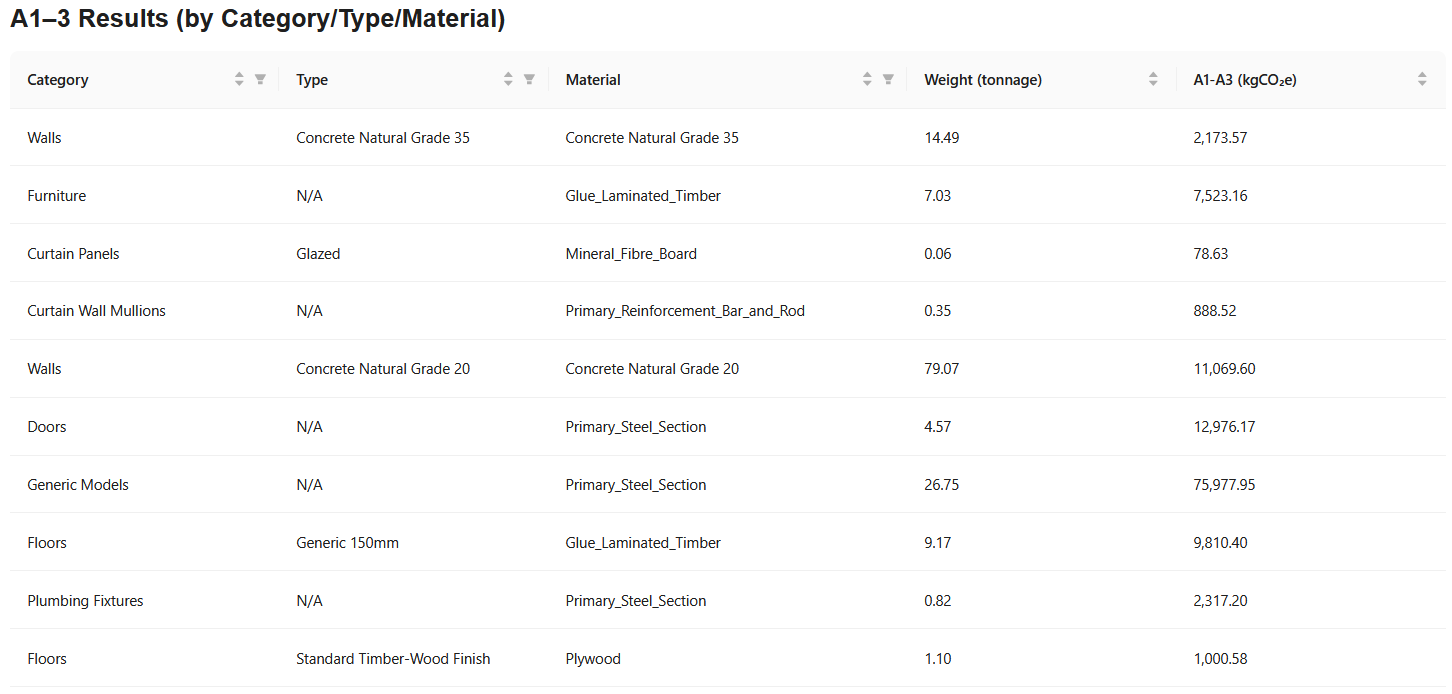1452x694 pixels.
Task: Sort the Material column using its sort arrows
Action: [x=866, y=78]
